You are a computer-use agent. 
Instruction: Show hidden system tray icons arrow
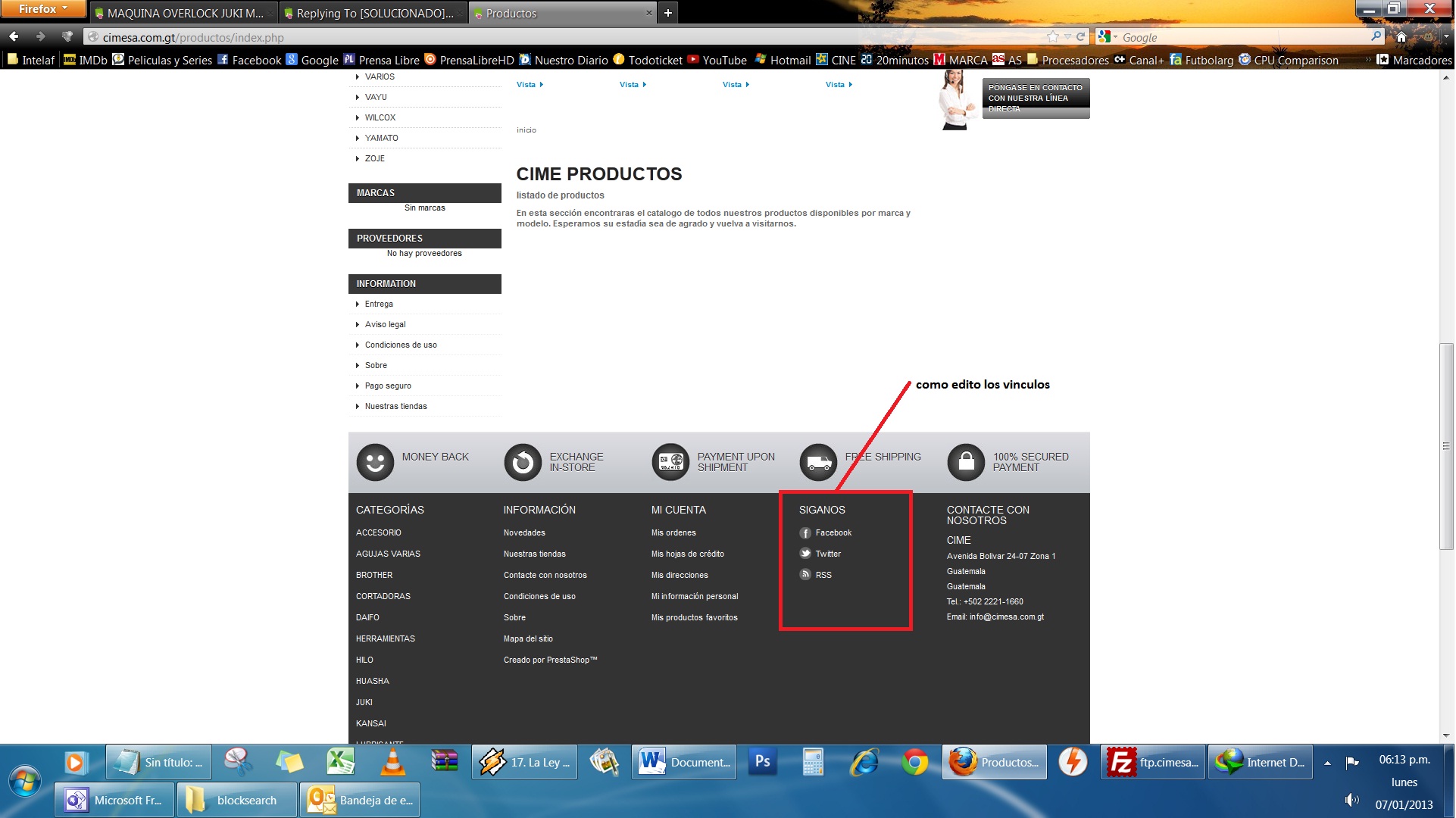point(1327,763)
